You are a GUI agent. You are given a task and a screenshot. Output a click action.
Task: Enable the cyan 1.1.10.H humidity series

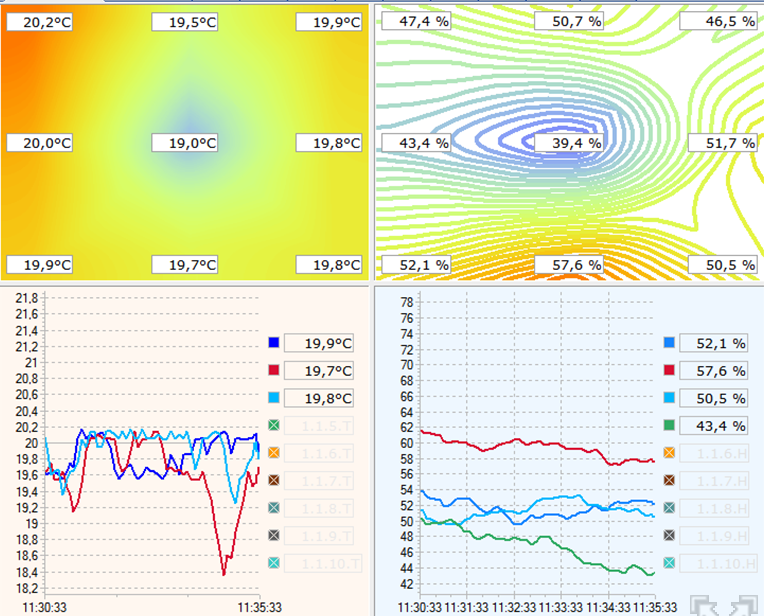click(669, 564)
